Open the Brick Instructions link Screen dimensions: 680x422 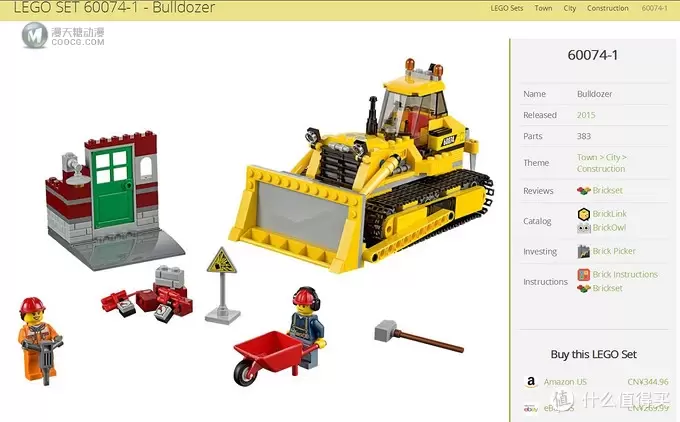(x=625, y=275)
